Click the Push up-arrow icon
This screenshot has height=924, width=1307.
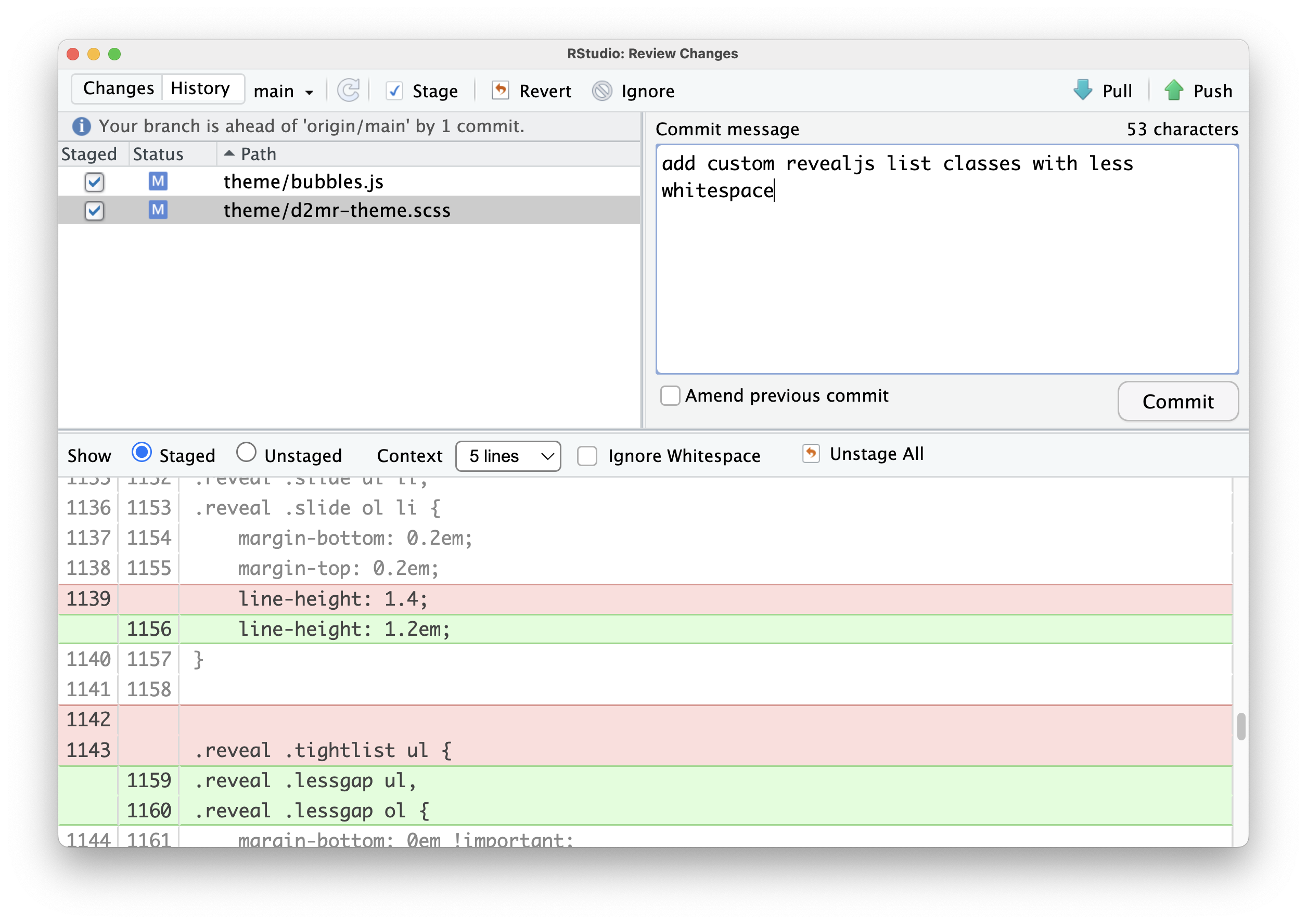click(1173, 90)
